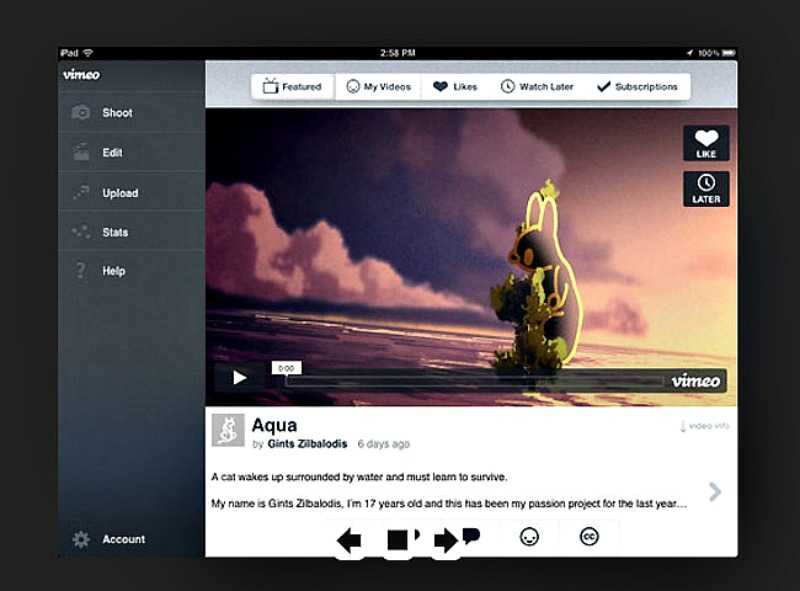Screen dimensions: 800x591
Task: Expand the video info panel
Action: coord(704,426)
